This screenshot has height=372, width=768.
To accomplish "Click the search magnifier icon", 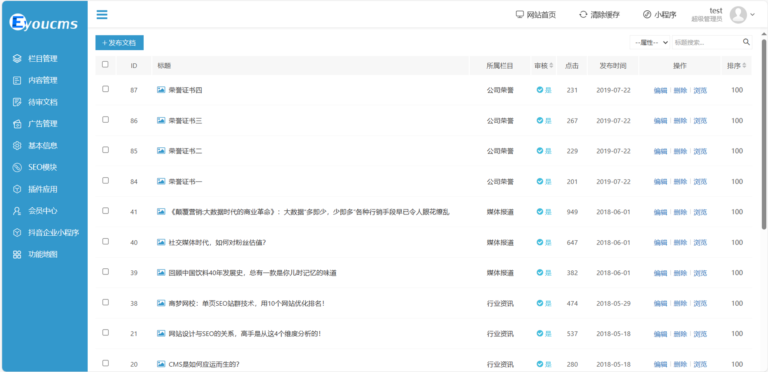I will [x=746, y=42].
